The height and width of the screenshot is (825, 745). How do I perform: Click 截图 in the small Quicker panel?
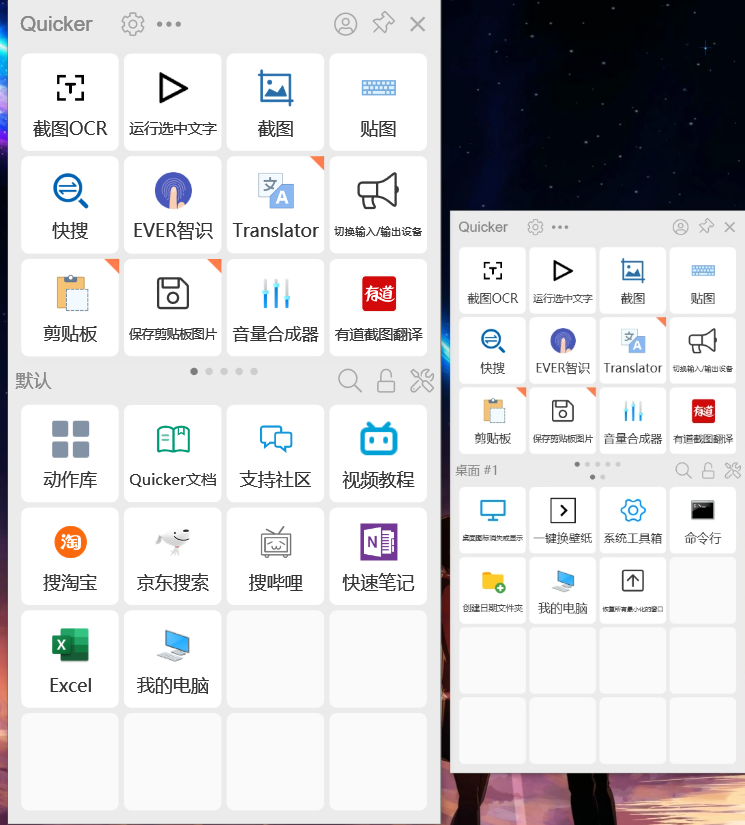coord(632,280)
